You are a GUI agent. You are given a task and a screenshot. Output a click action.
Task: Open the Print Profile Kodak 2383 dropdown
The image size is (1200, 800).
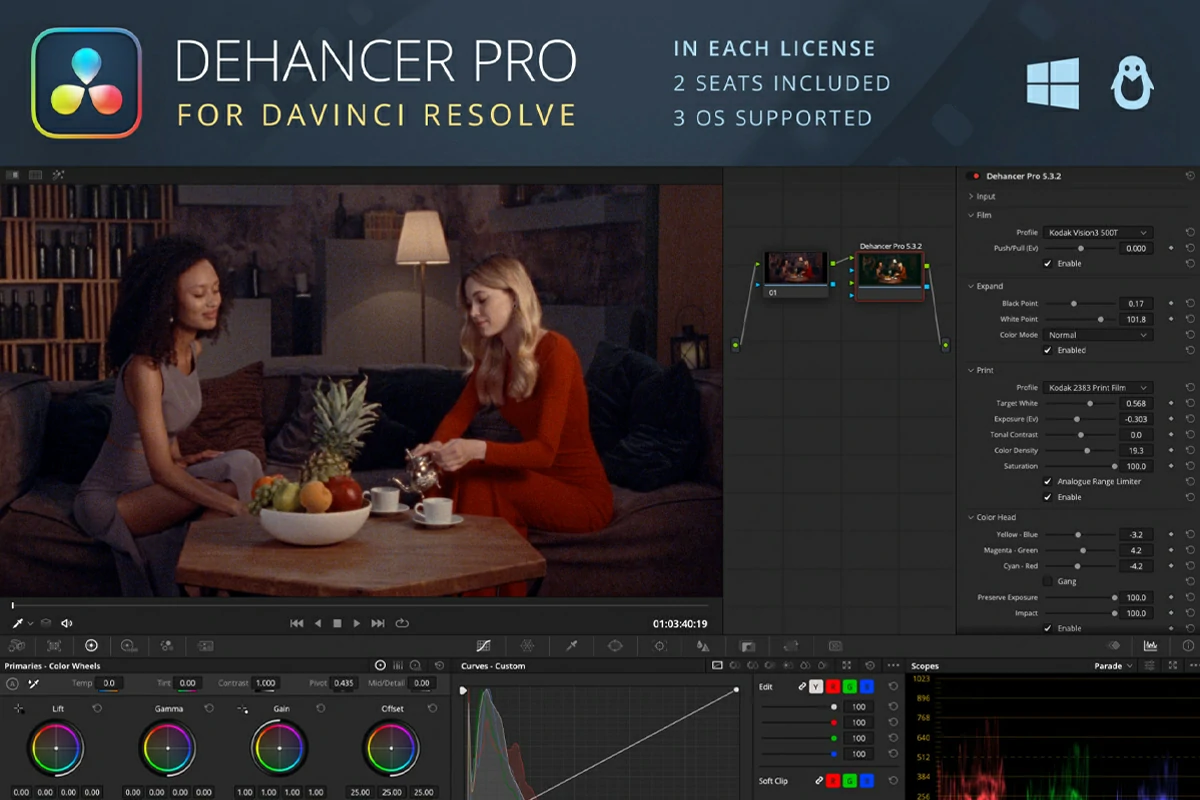[x=1098, y=387]
